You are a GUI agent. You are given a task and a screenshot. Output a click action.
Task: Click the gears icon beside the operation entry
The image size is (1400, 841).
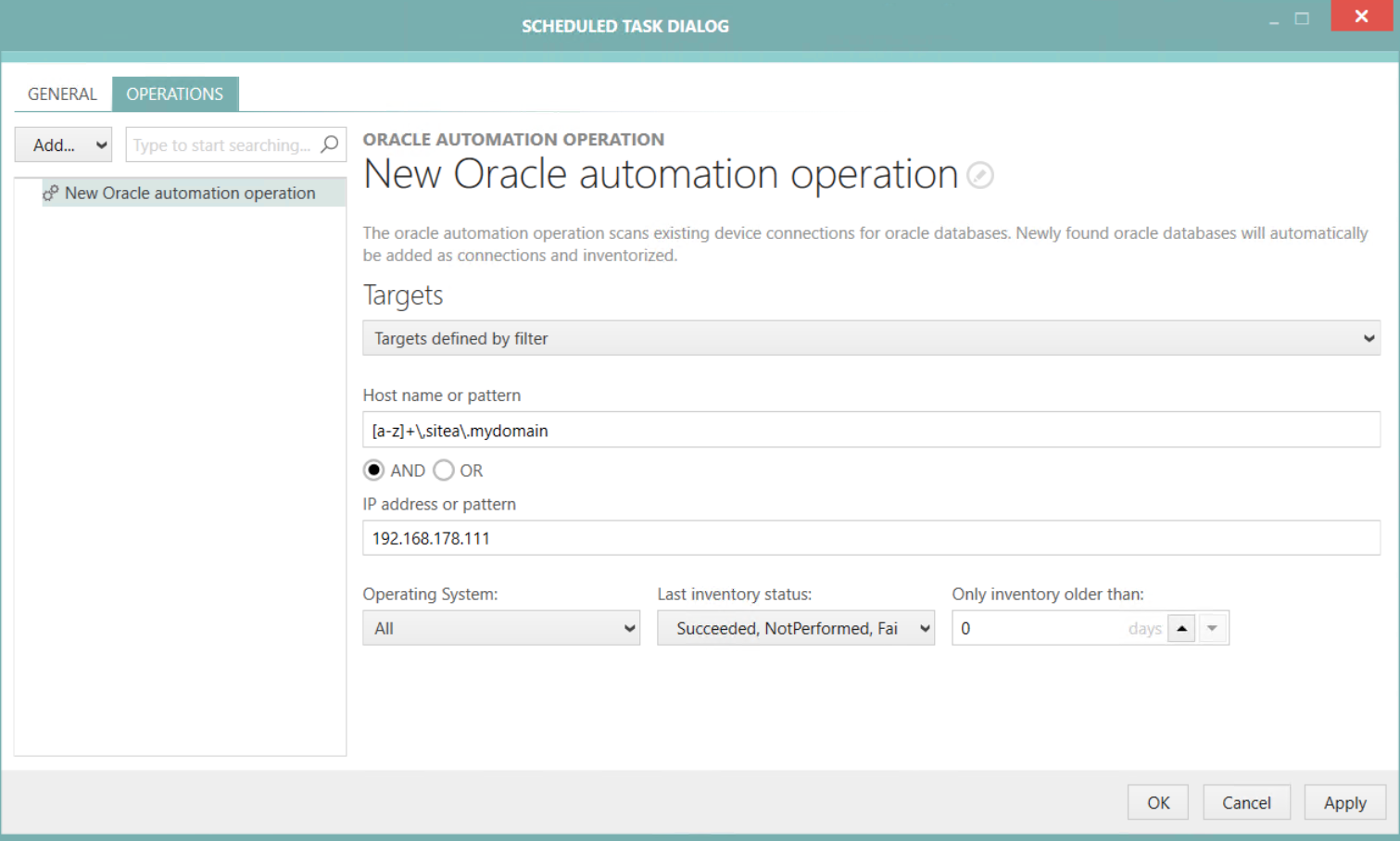51,193
